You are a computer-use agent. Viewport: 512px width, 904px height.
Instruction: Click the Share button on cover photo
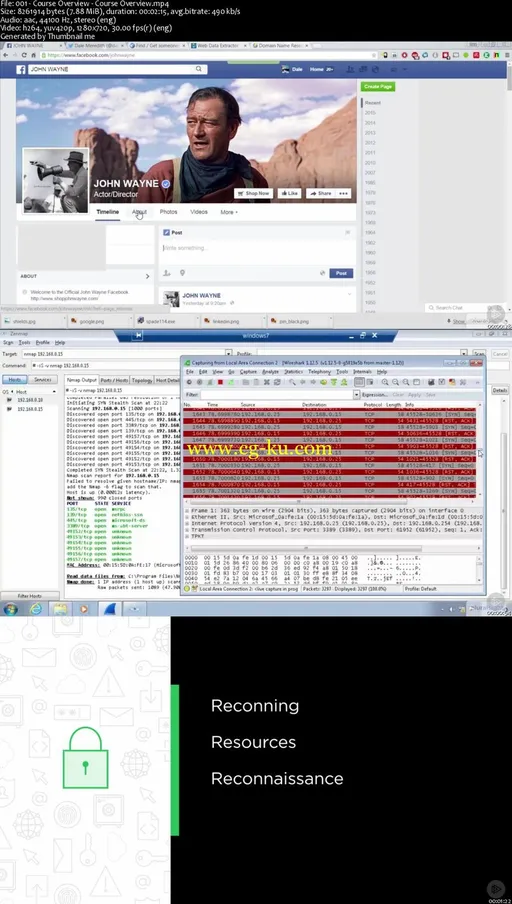[321, 194]
